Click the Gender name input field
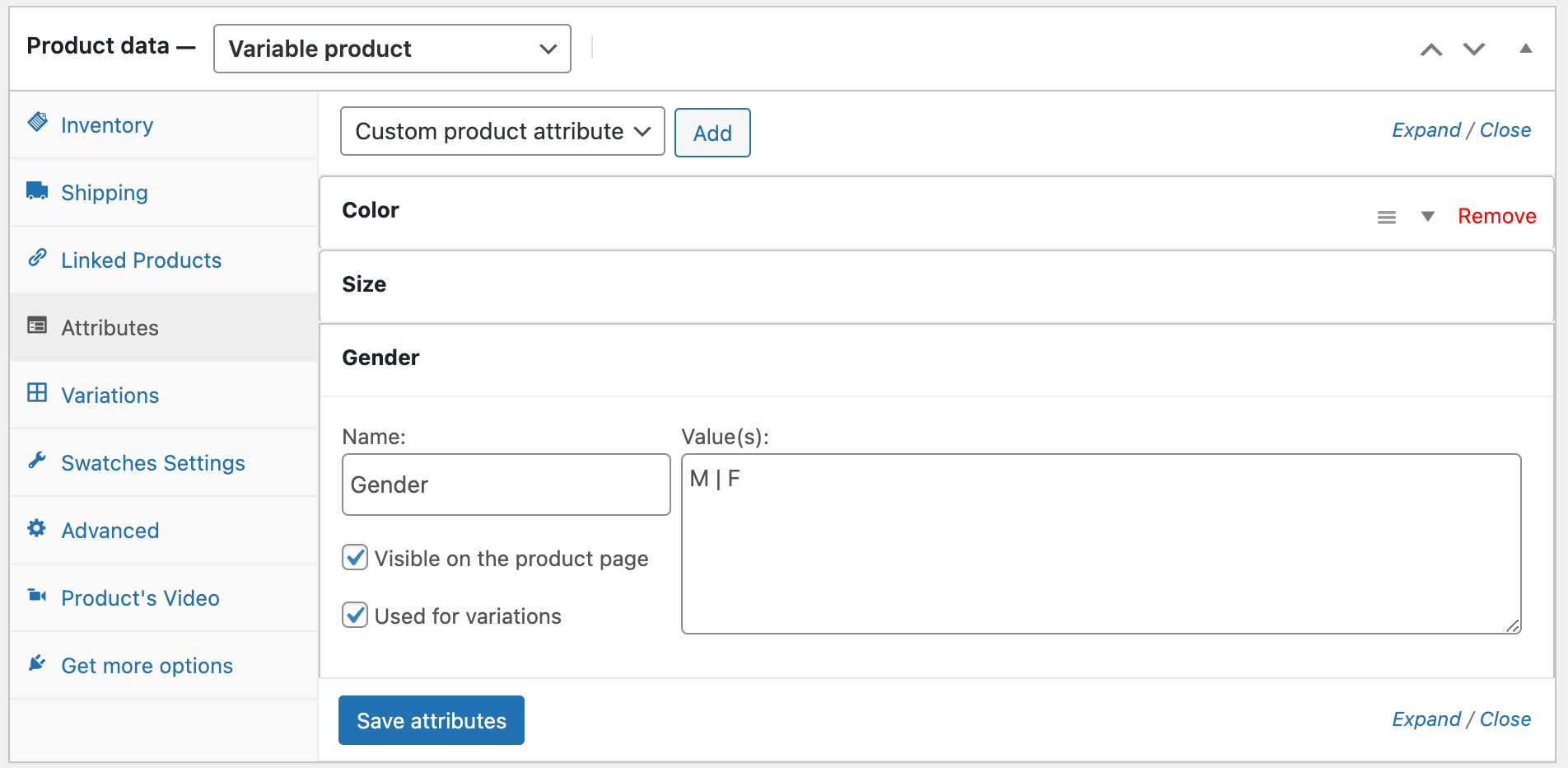Screen dimensions: 1568x768 [x=506, y=485]
